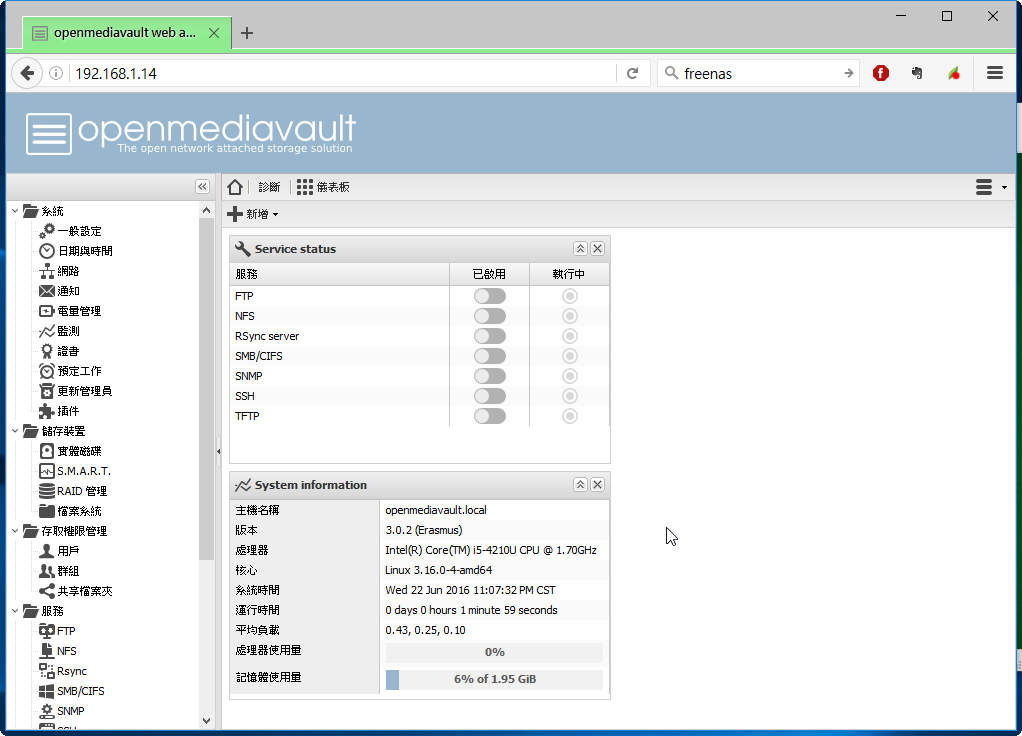Collapse the 系統 tree folder
This screenshot has width=1022, height=736.
click(x=15, y=211)
